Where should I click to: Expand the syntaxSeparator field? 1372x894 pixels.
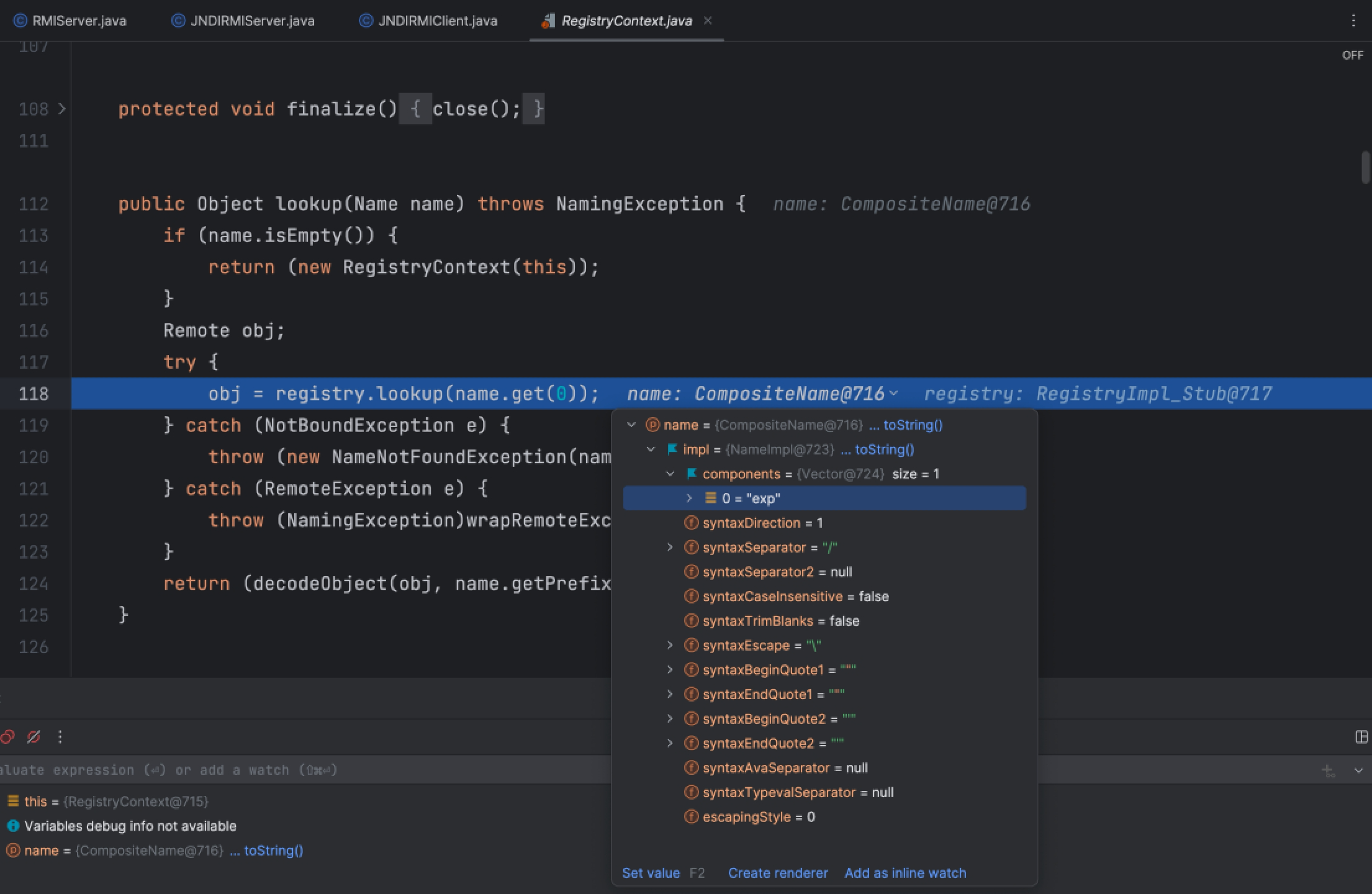[670, 548]
